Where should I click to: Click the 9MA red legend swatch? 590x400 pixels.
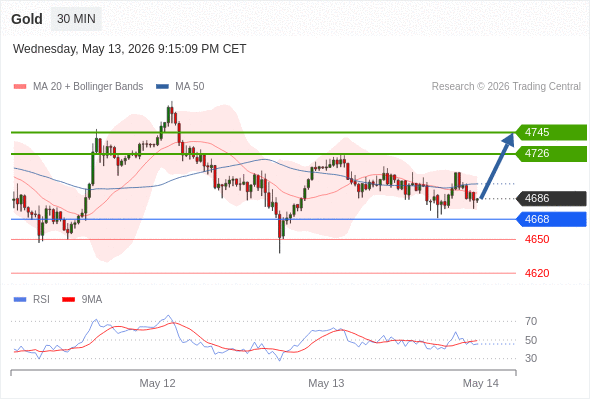tap(68, 300)
